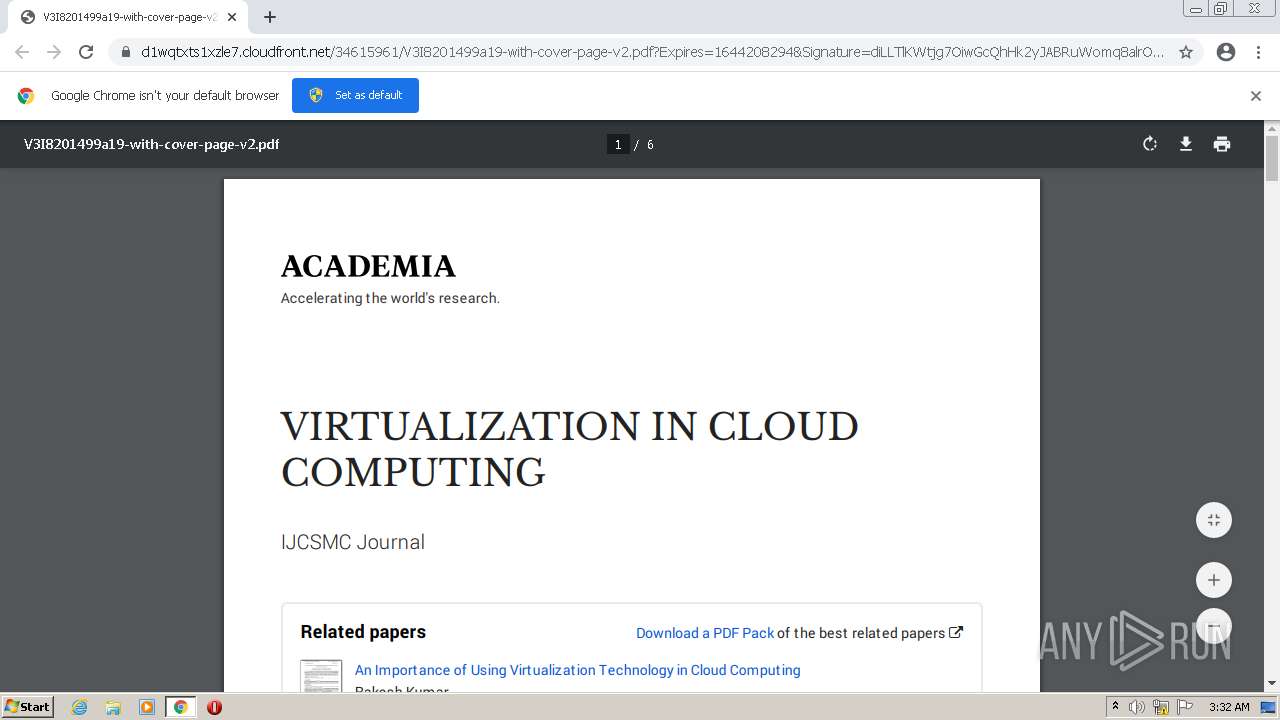Go forward in browser history
Image resolution: width=1280 pixels, height=720 pixels.
pos(54,52)
